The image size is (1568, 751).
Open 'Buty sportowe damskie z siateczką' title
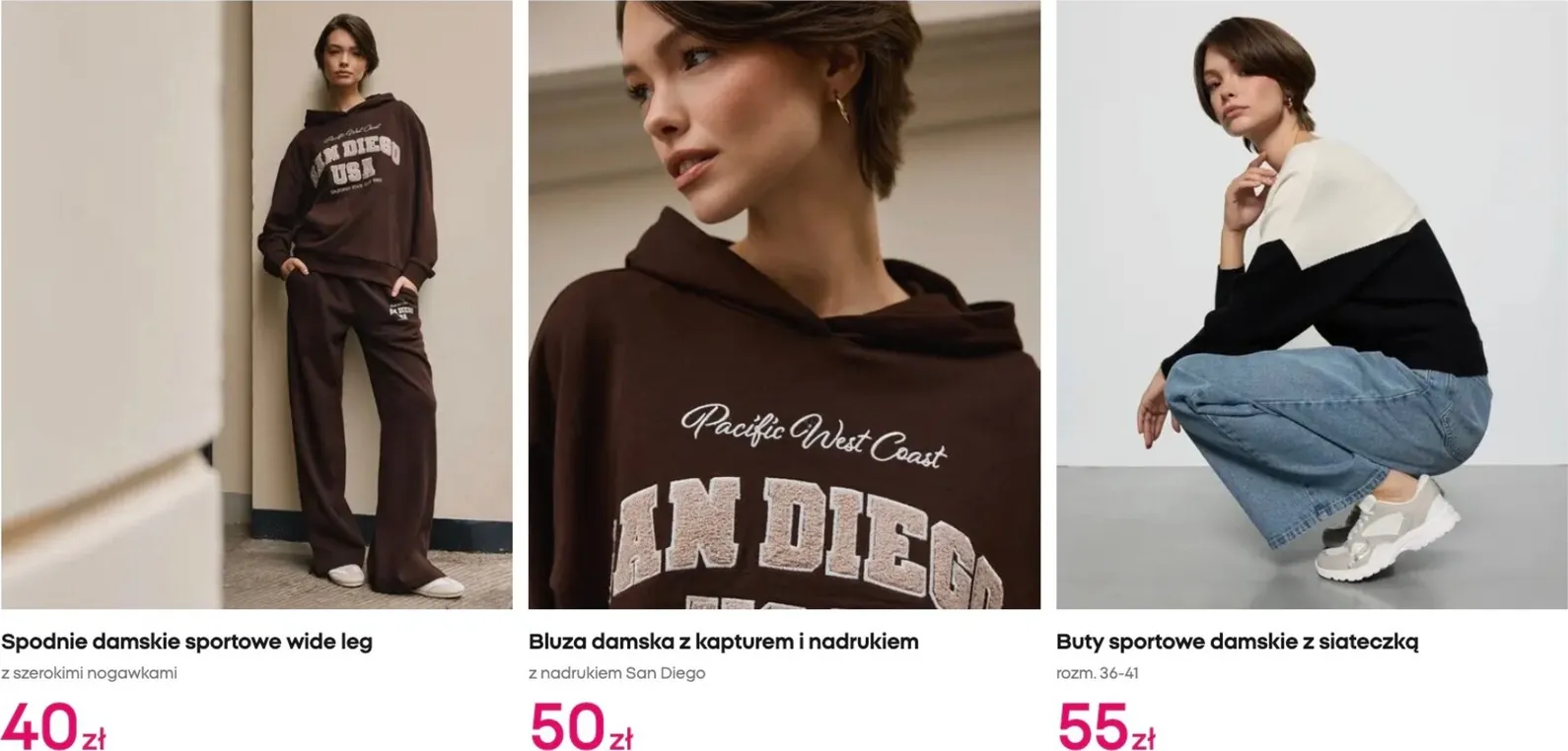1237,642
